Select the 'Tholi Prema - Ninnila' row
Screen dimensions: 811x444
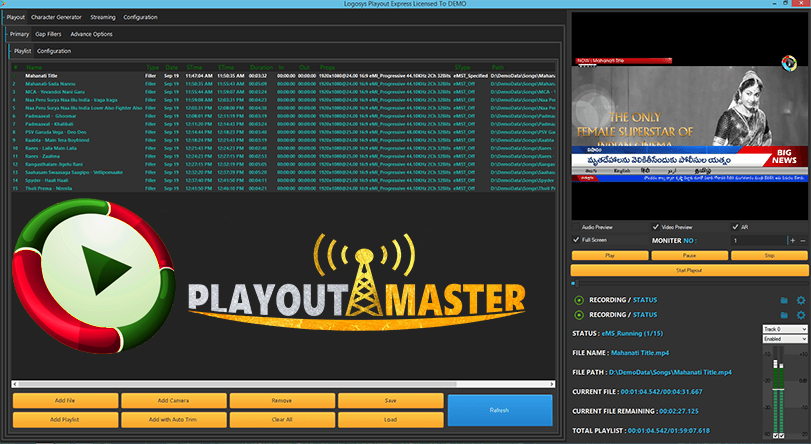click(283, 188)
